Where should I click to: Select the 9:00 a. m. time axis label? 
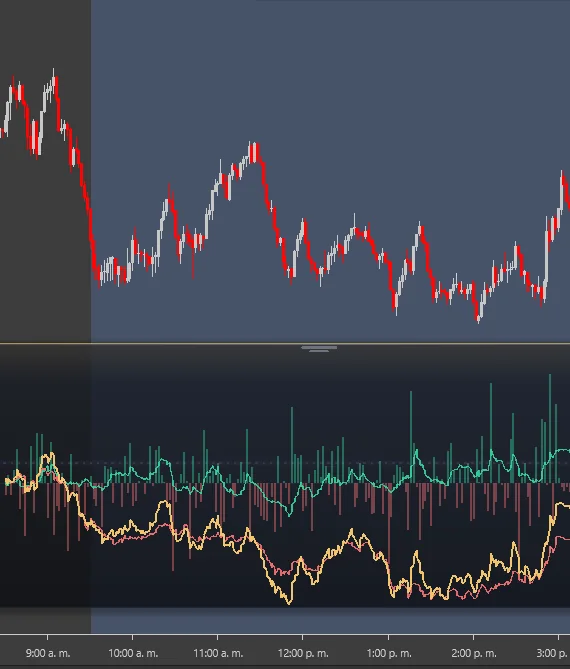(48, 653)
